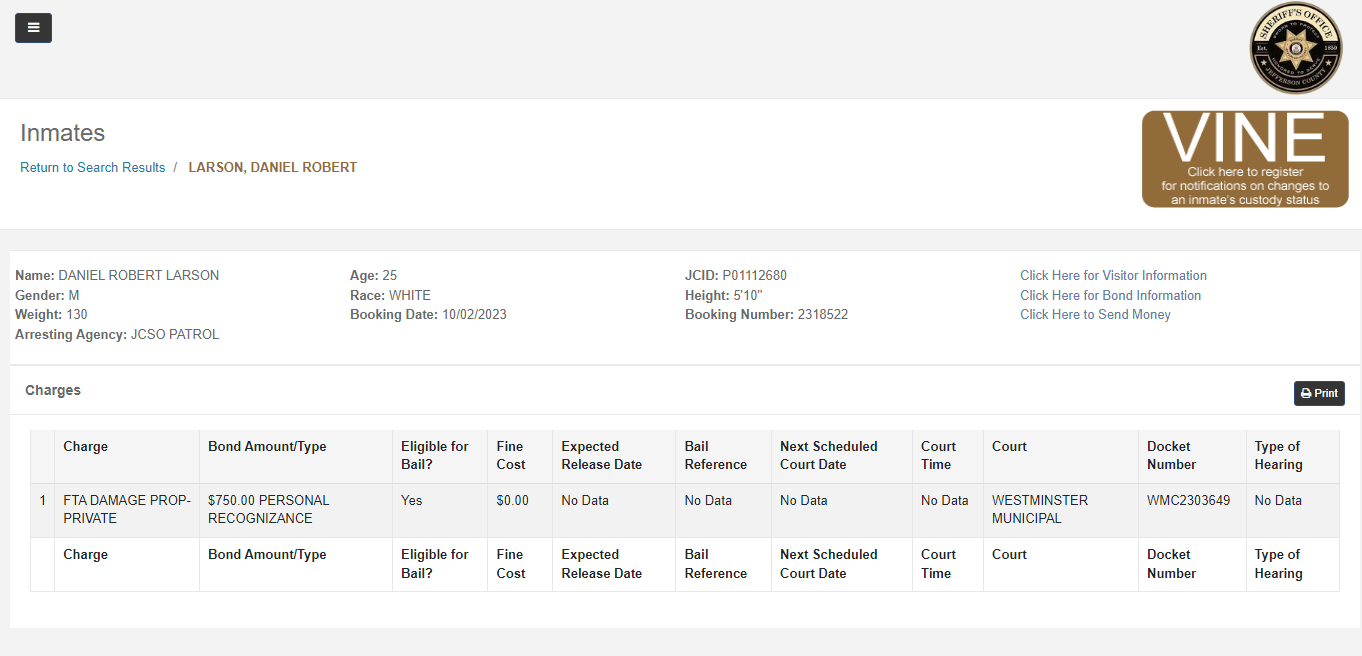Open the hamburger menu button
The width and height of the screenshot is (1362, 656).
pos(33,28)
